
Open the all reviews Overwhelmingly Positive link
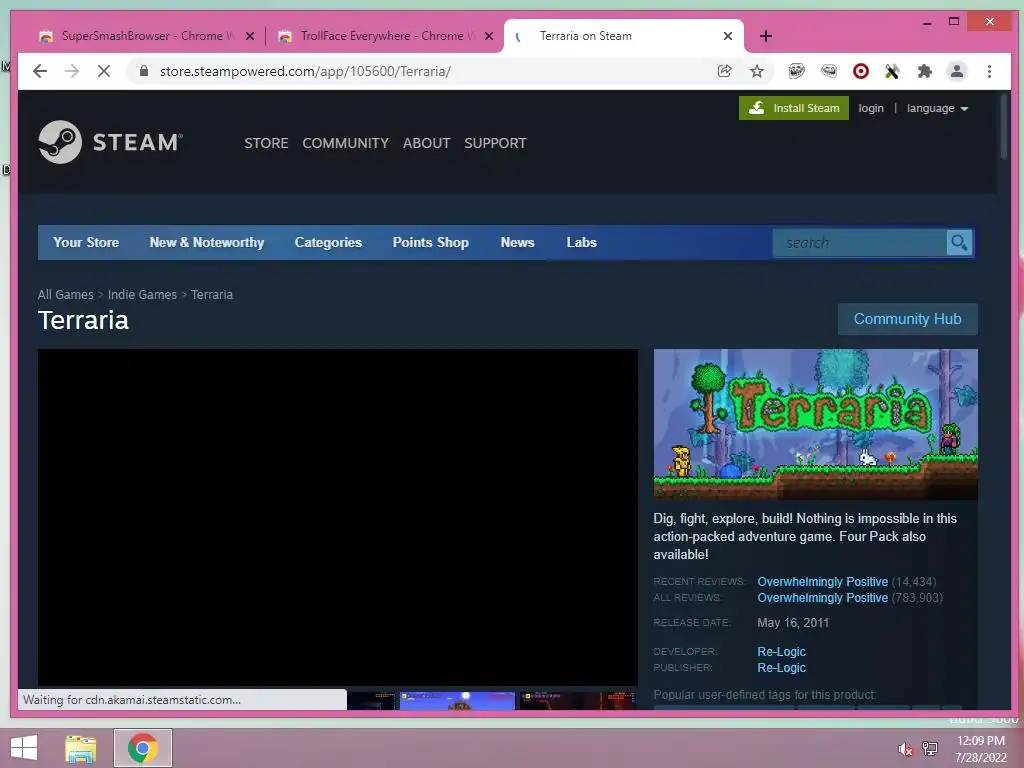click(822, 598)
